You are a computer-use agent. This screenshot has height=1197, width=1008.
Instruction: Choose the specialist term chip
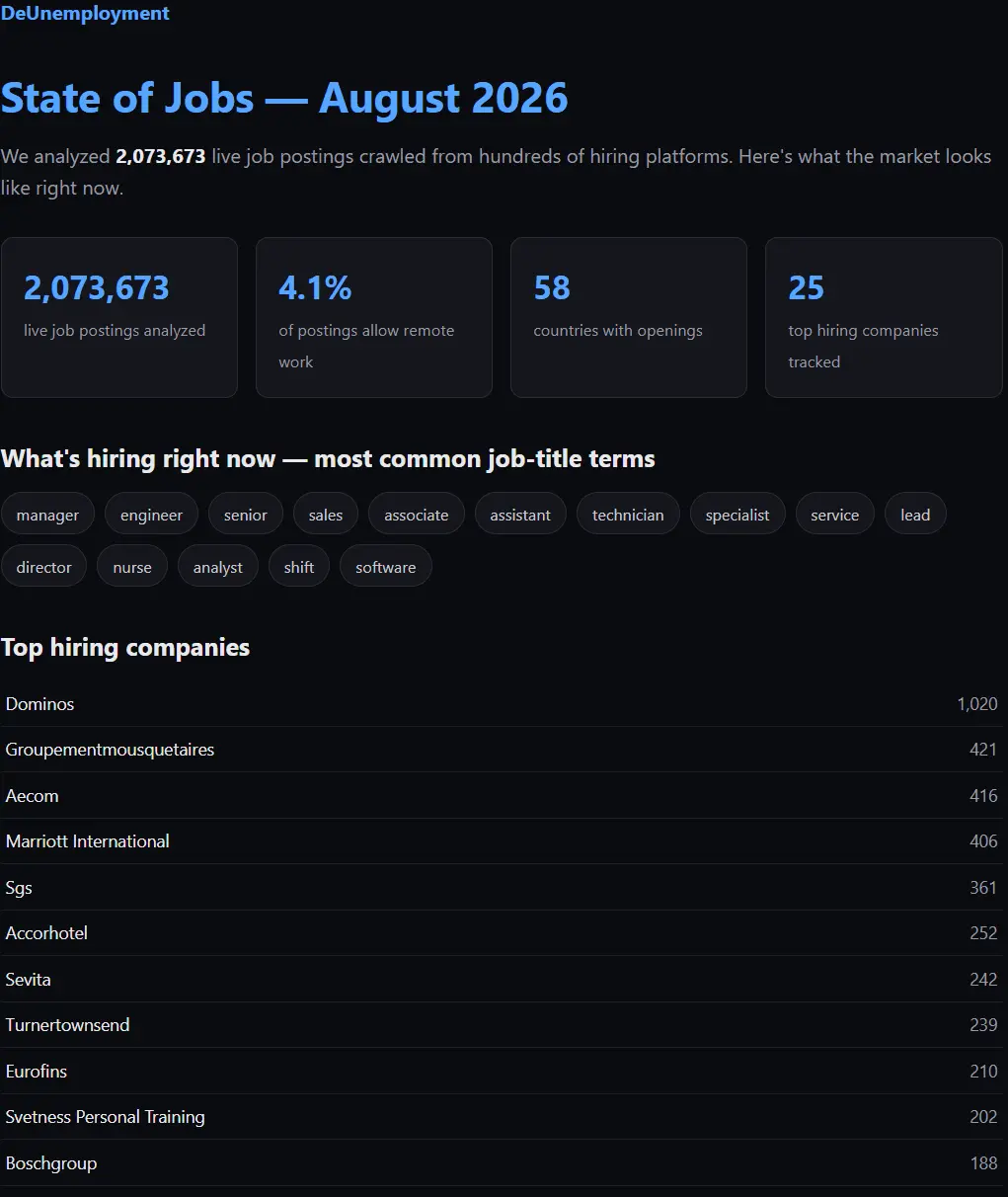coord(737,515)
